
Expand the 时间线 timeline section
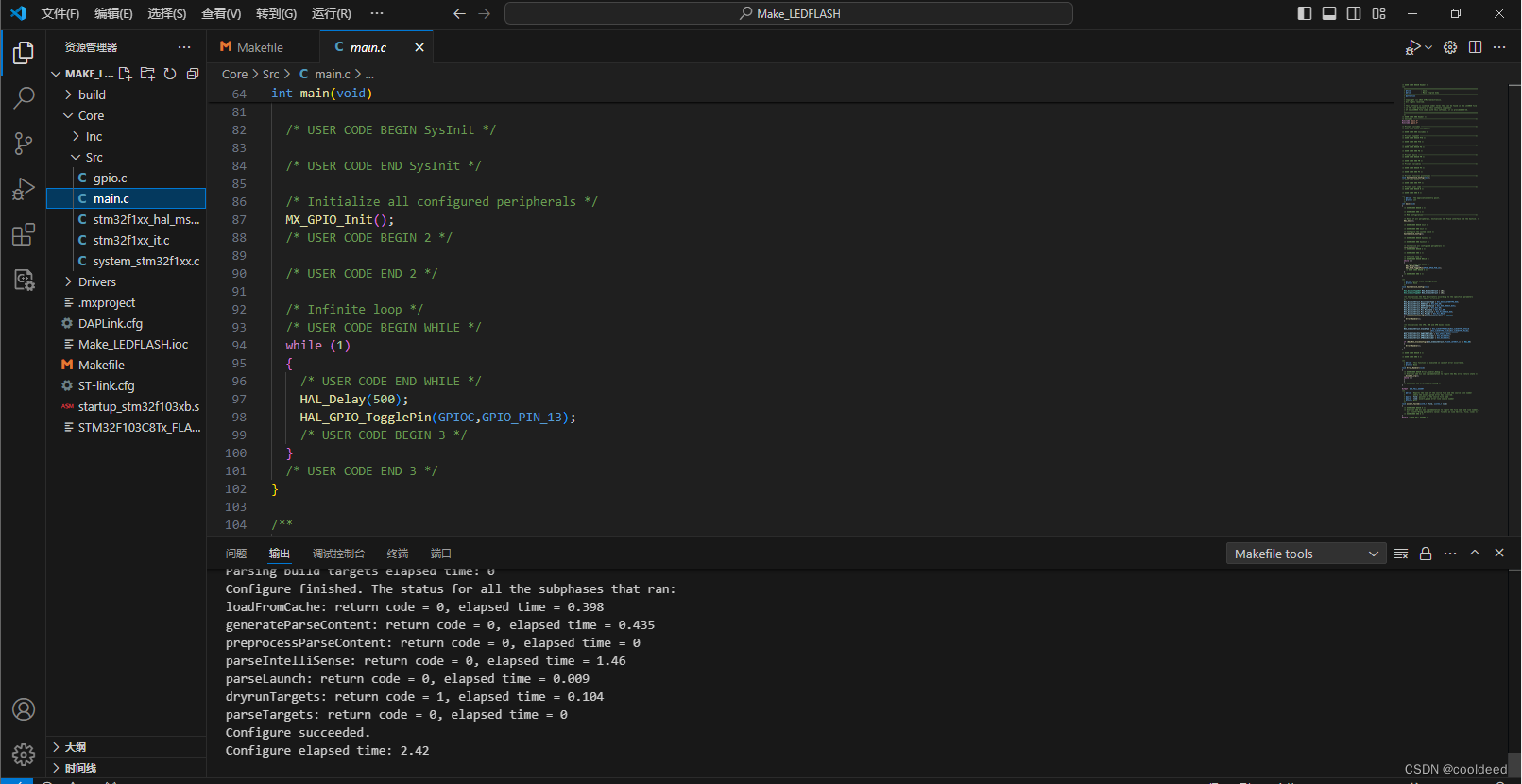pyautogui.click(x=127, y=768)
